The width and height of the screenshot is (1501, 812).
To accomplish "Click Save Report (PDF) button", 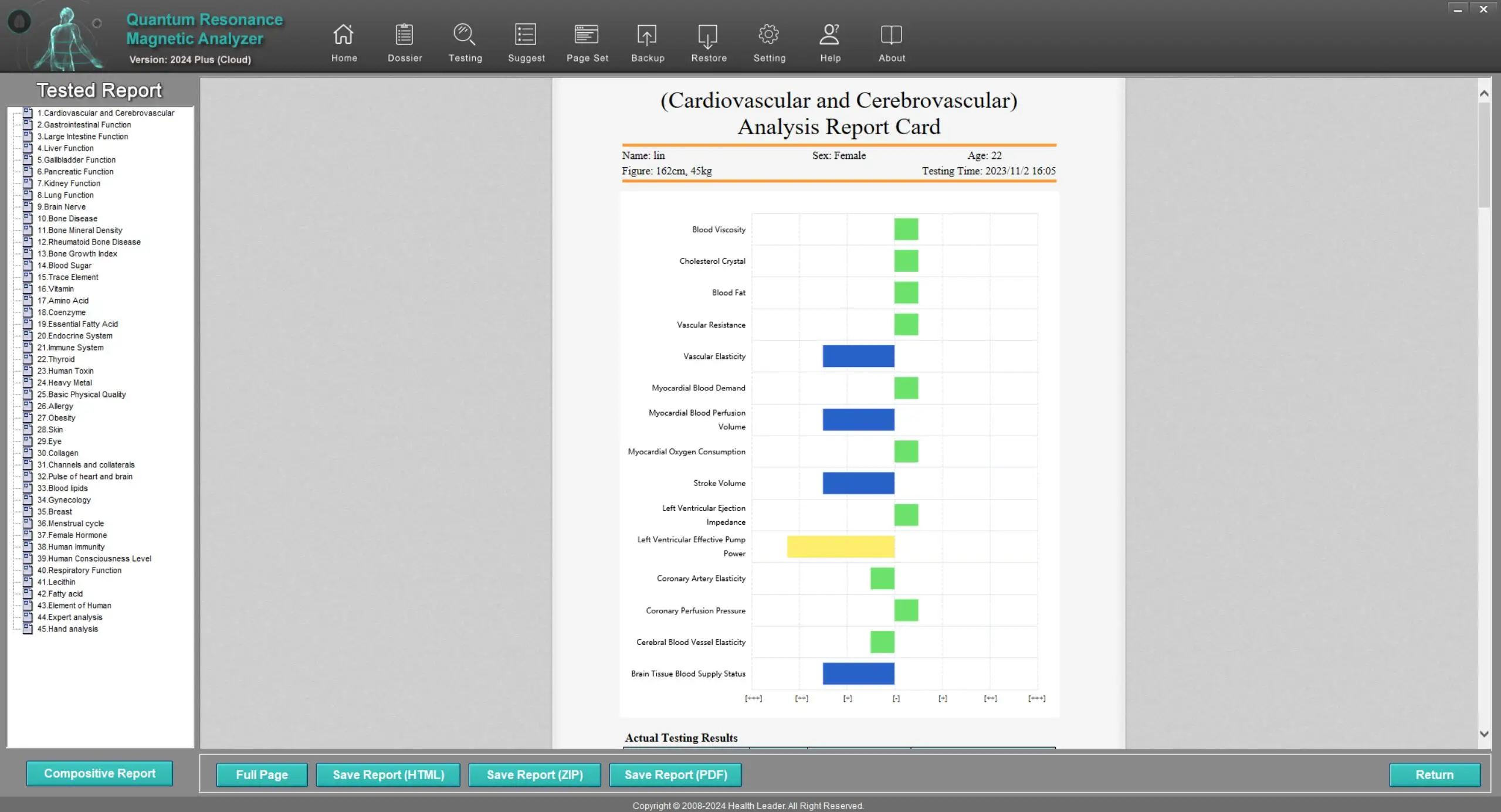I will [675, 774].
